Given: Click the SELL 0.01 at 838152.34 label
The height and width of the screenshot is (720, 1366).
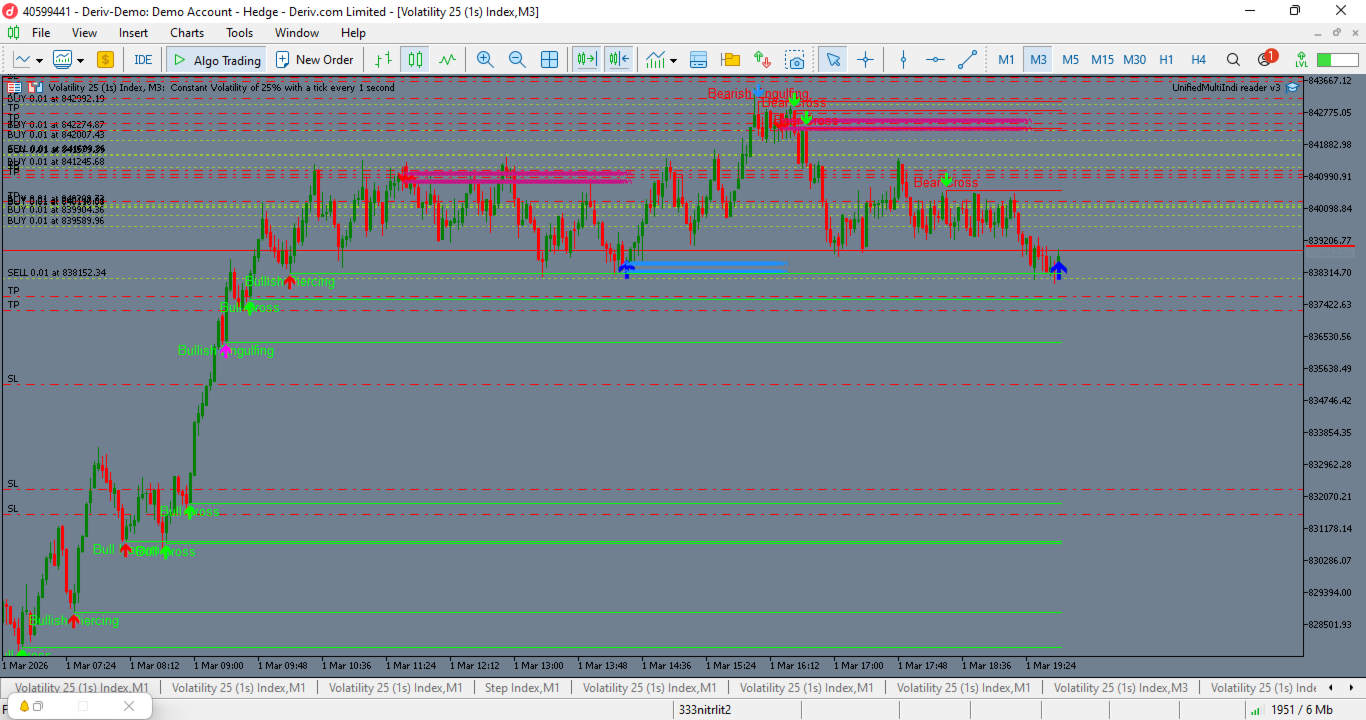Looking at the screenshot, I should 56,273.
